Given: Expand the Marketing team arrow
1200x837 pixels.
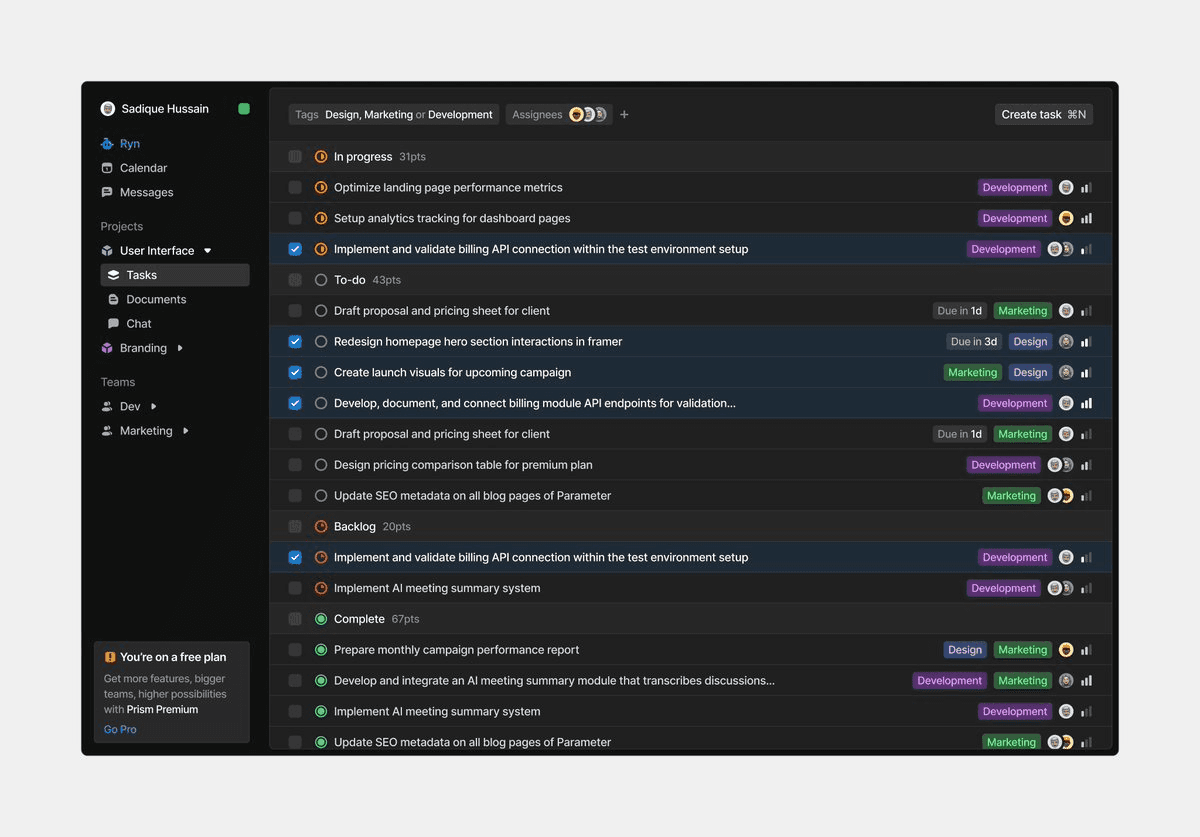Looking at the screenshot, I should (186, 431).
